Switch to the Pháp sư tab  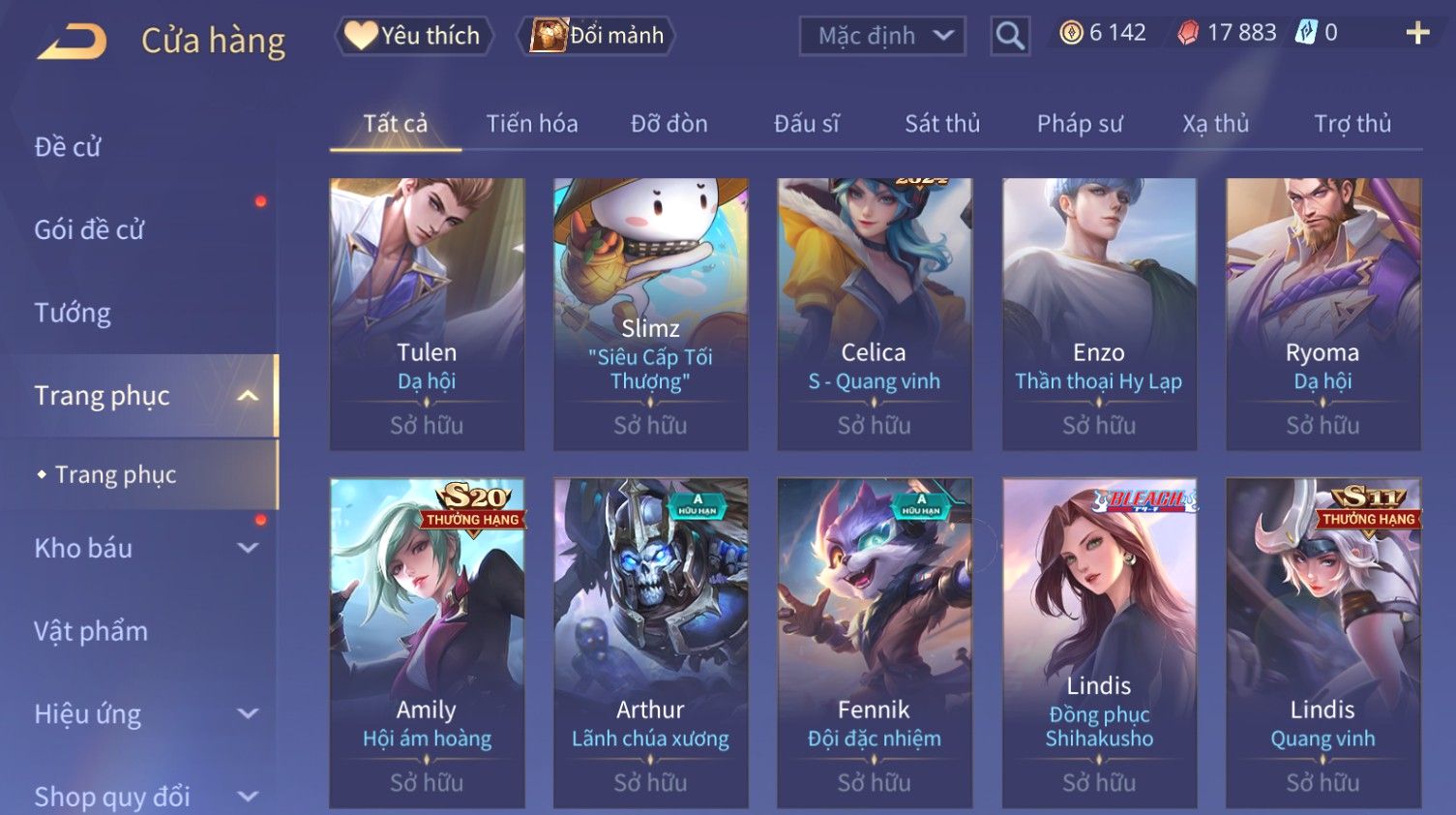(x=1080, y=124)
